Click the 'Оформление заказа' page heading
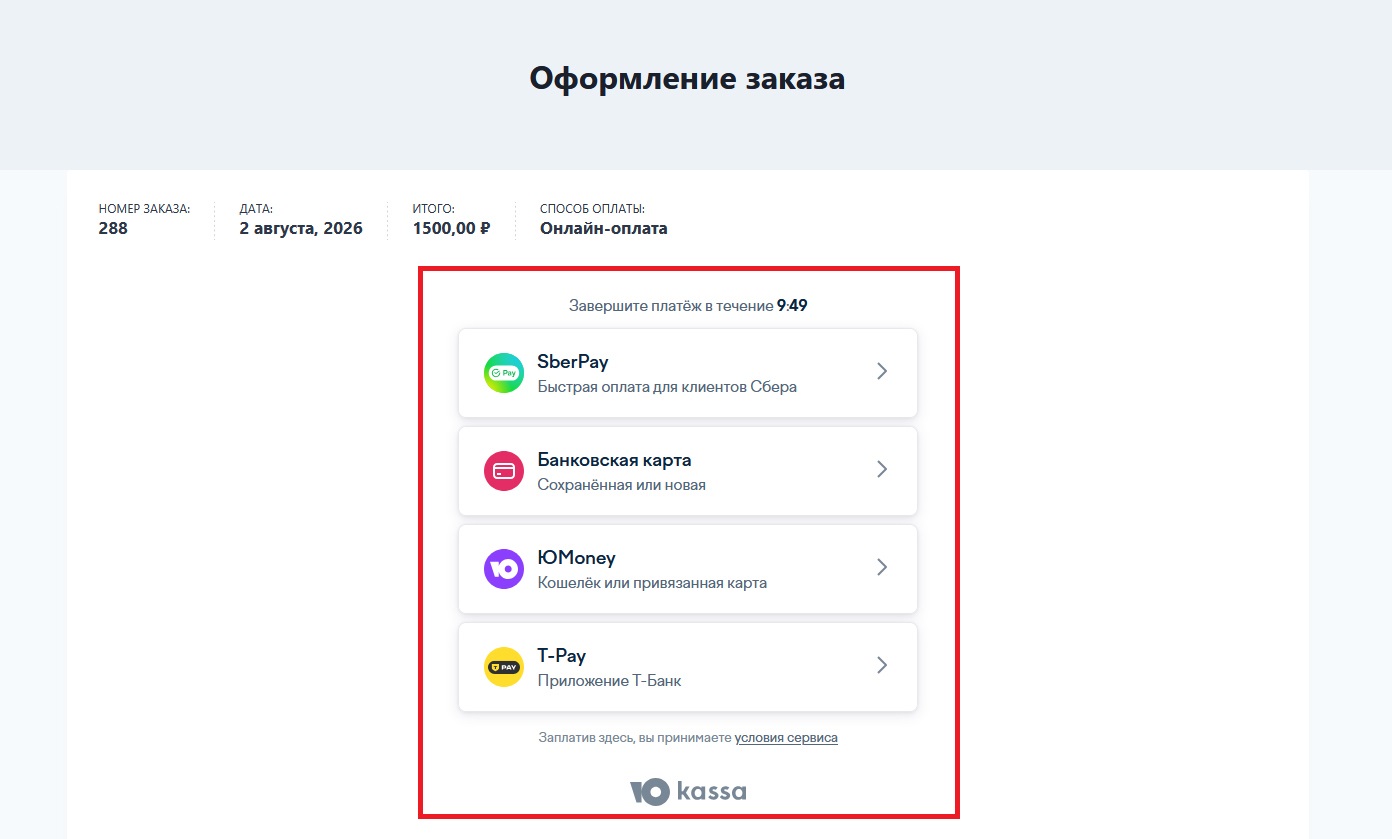1392x839 pixels. coord(688,78)
